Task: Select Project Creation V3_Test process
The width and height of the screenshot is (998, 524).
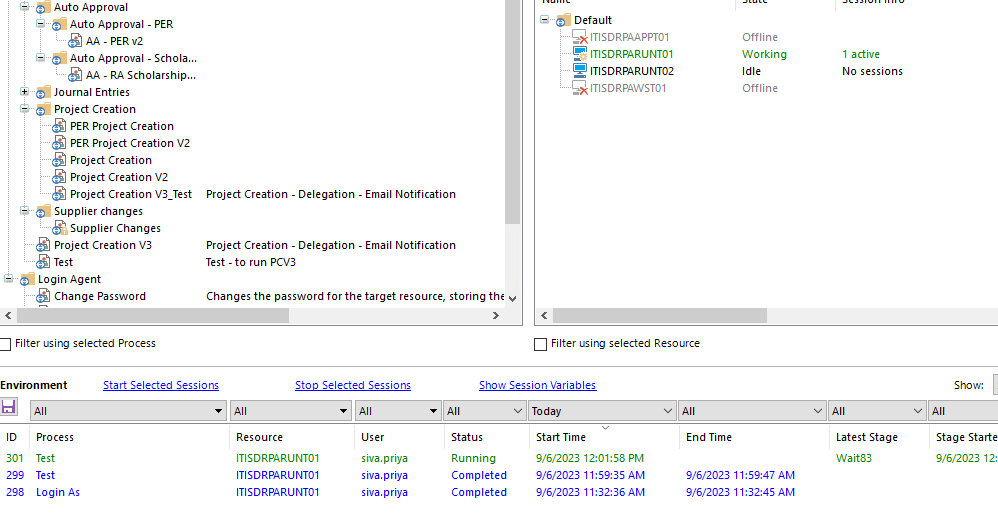Action: pyautogui.click(x=130, y=194)
